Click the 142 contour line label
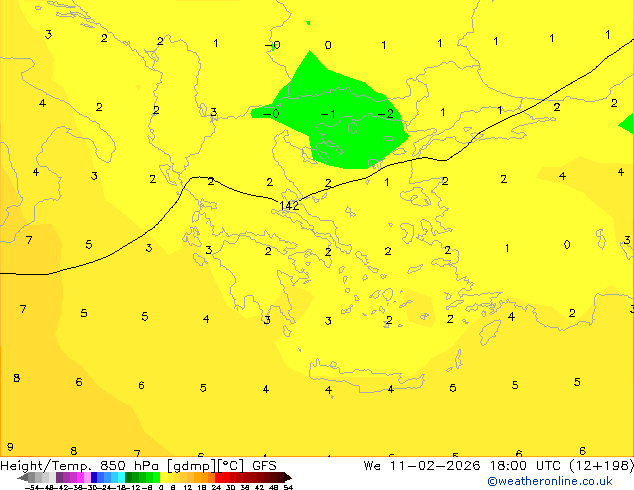This screenshot has width=634, height=490. (x=289, y=206)
